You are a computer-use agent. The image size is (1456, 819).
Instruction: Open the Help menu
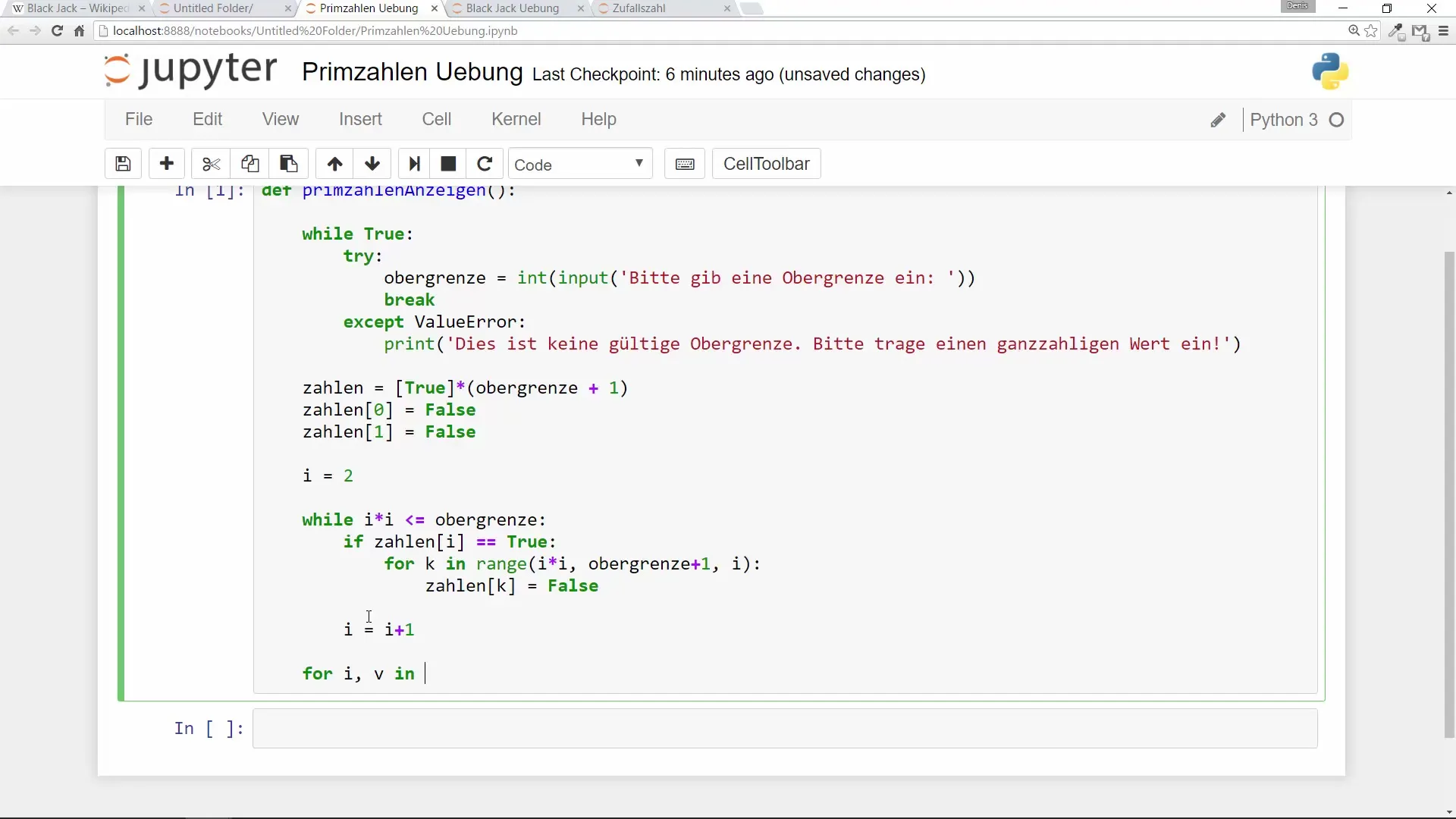point(599,119)
